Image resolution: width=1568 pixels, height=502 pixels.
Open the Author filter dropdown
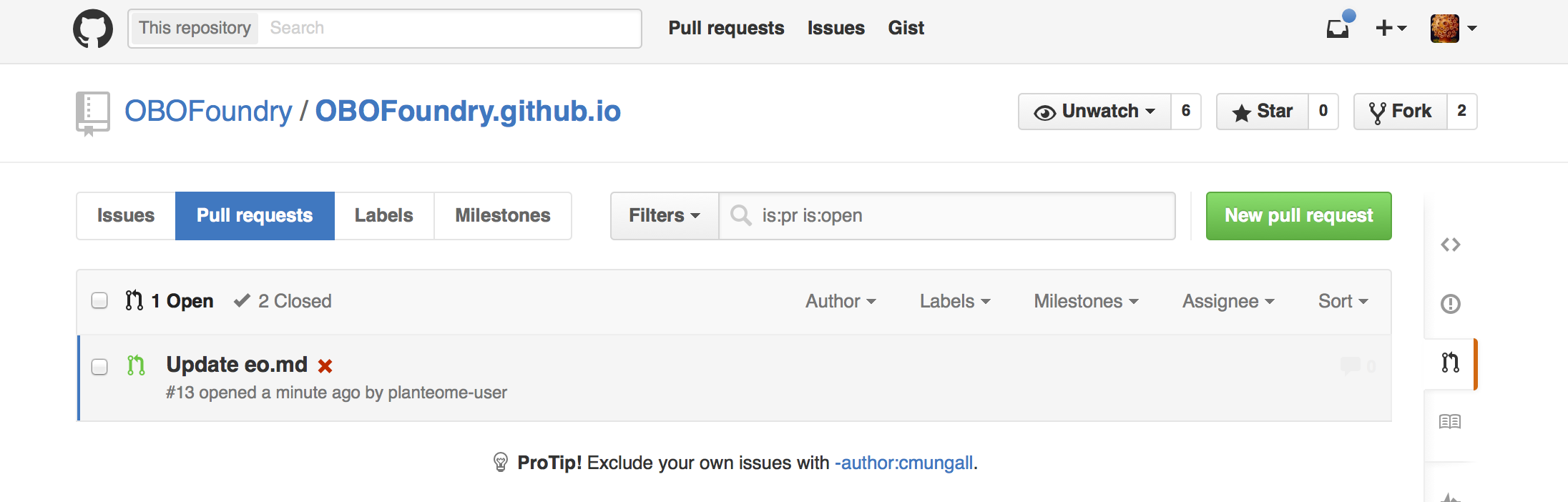point(841,301)
